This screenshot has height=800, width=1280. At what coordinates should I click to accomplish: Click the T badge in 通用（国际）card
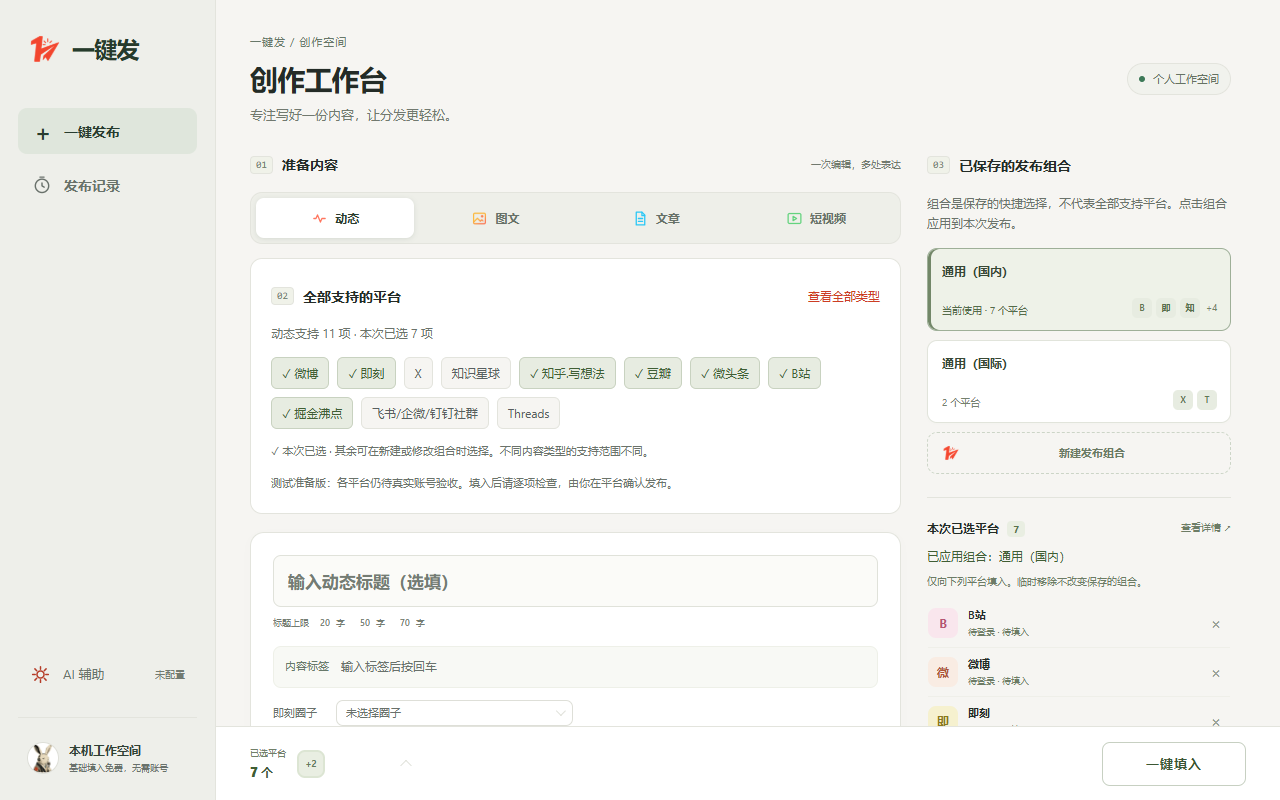click(x=1207, y=400)
